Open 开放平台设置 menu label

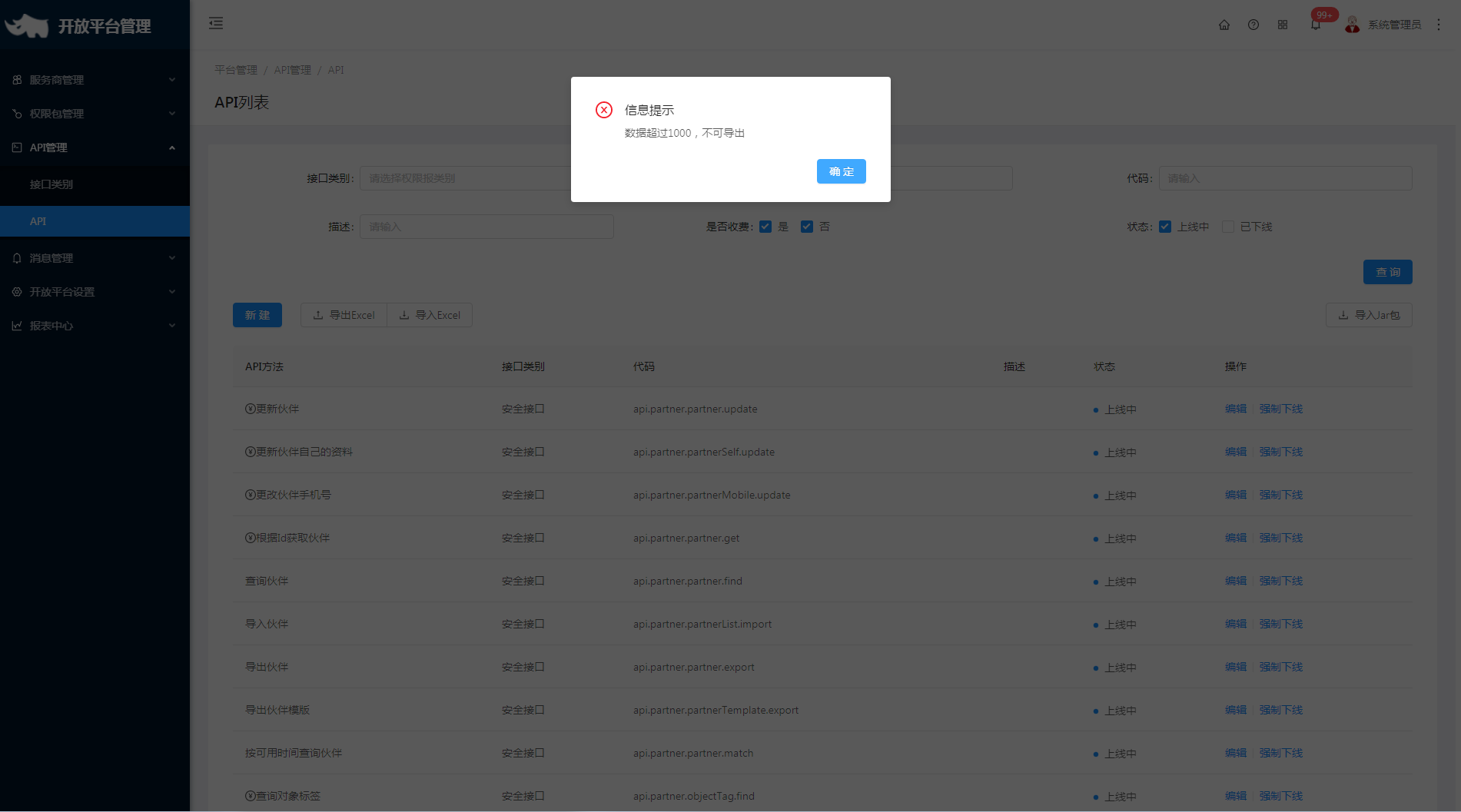[62, 292]
